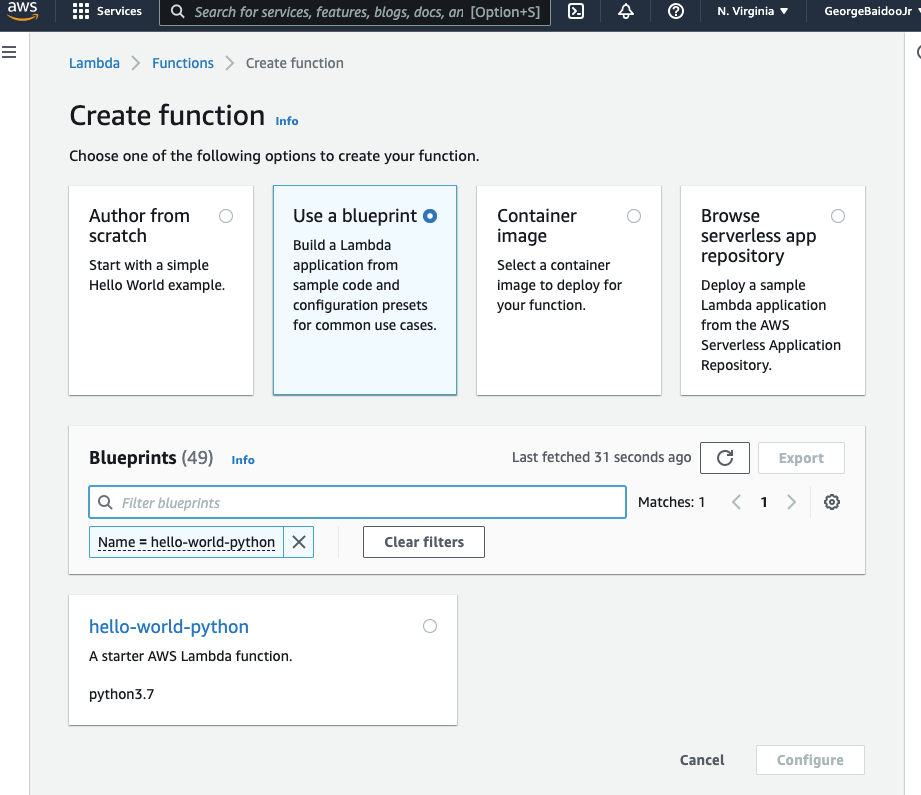Open the Services menu
The width and height of the screenshot is (921, 795).
click(x=110, y=13)
